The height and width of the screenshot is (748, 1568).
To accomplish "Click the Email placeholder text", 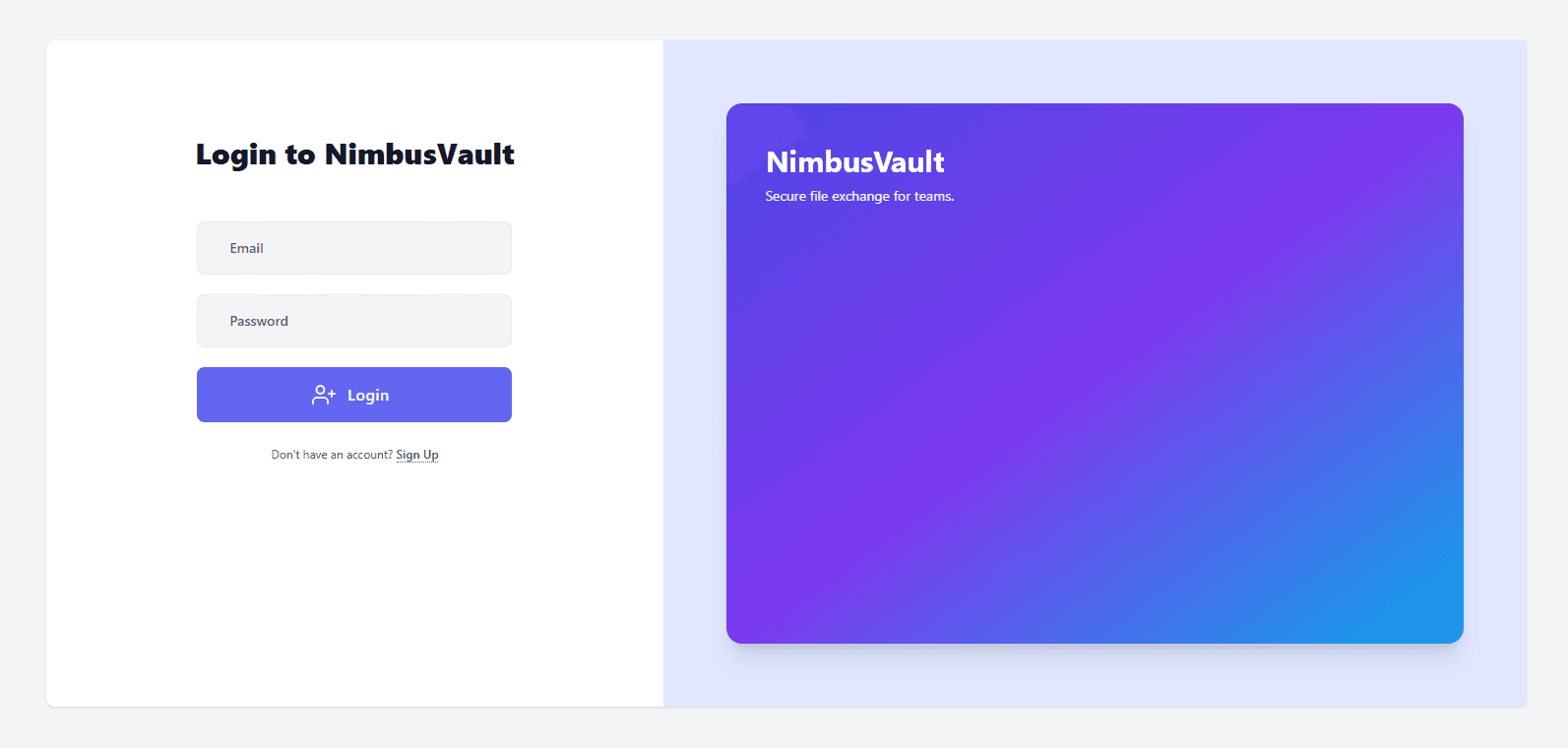I will pos(246,248).
